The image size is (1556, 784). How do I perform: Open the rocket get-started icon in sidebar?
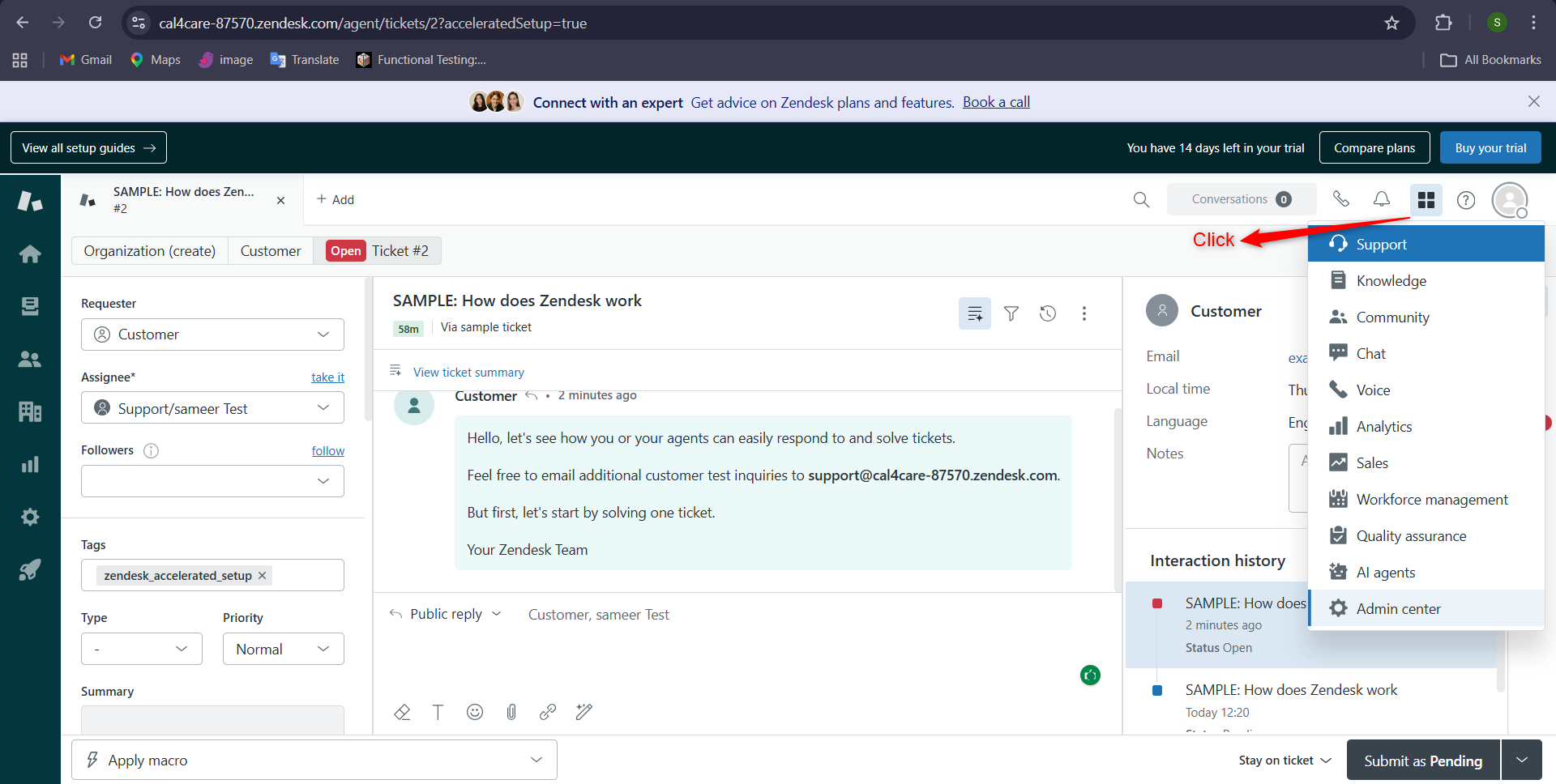point(30,569)
